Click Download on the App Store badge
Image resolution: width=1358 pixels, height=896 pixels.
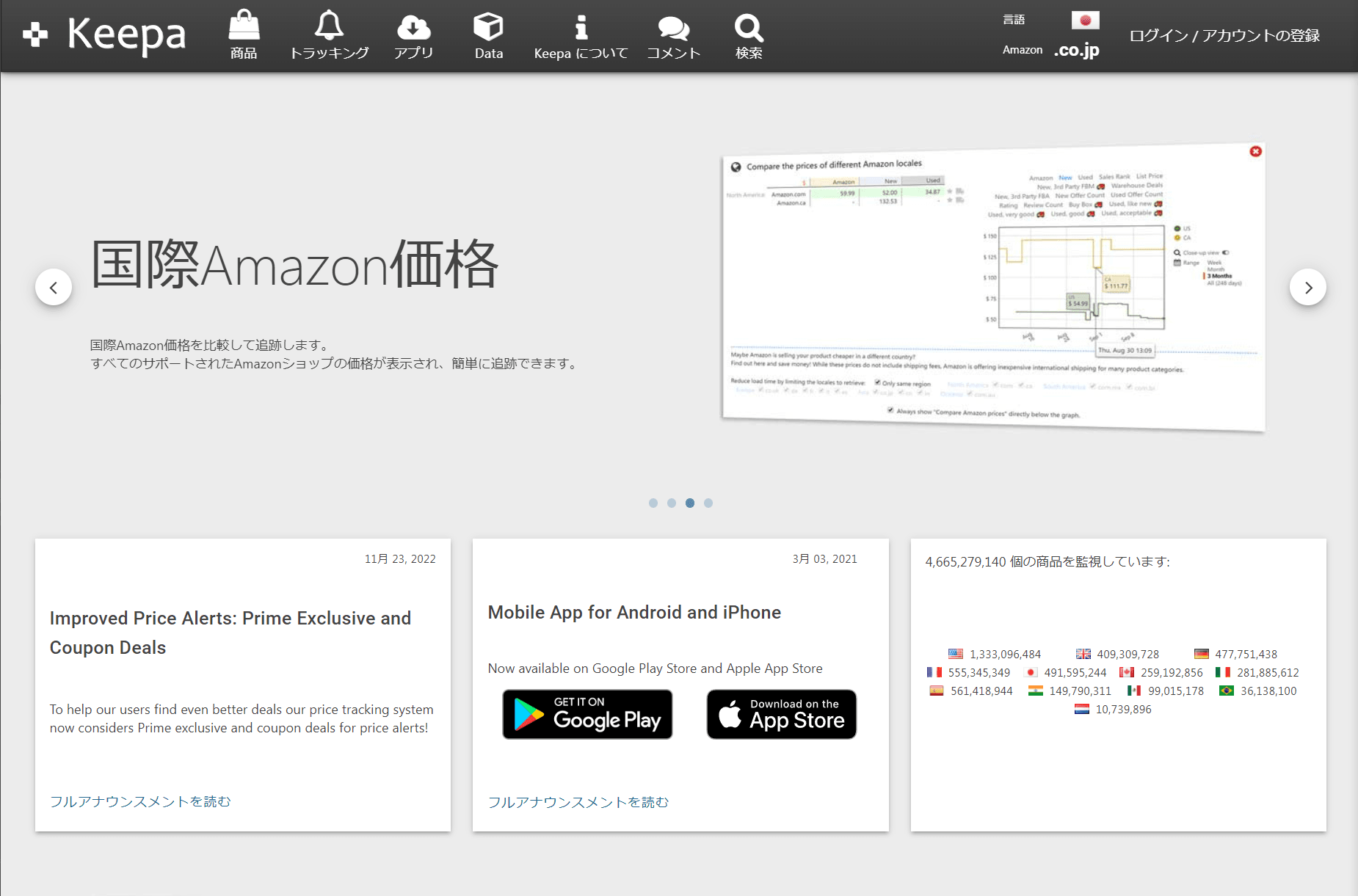tap(782, 714)
